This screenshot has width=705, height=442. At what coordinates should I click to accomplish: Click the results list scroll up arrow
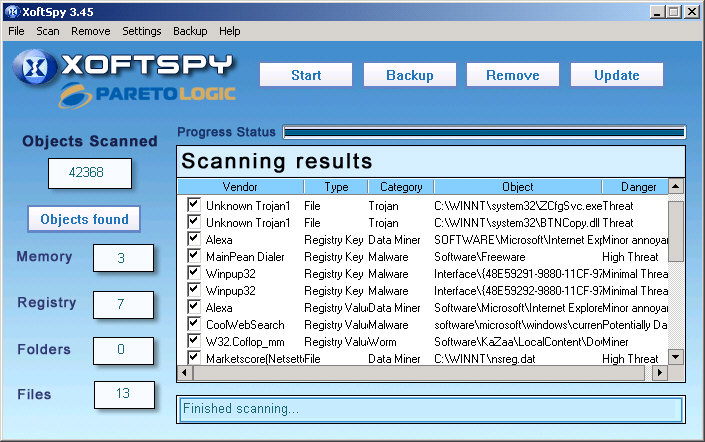coord(676,186)
